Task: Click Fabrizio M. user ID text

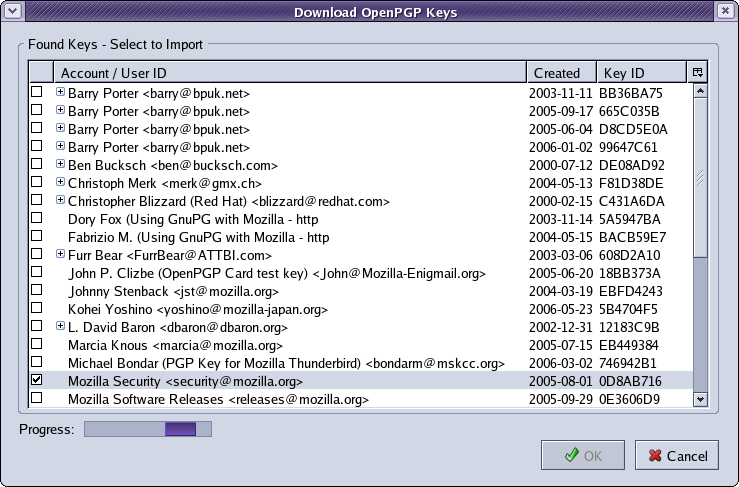Action: [198, 238]
